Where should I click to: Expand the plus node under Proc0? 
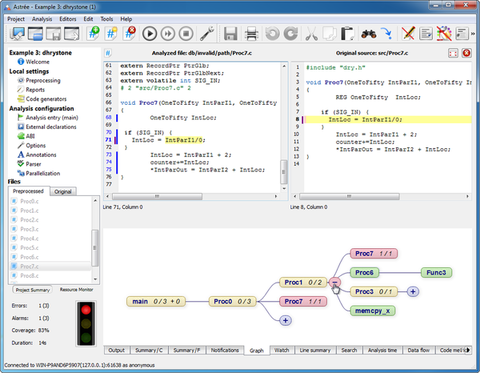(285, 320)
